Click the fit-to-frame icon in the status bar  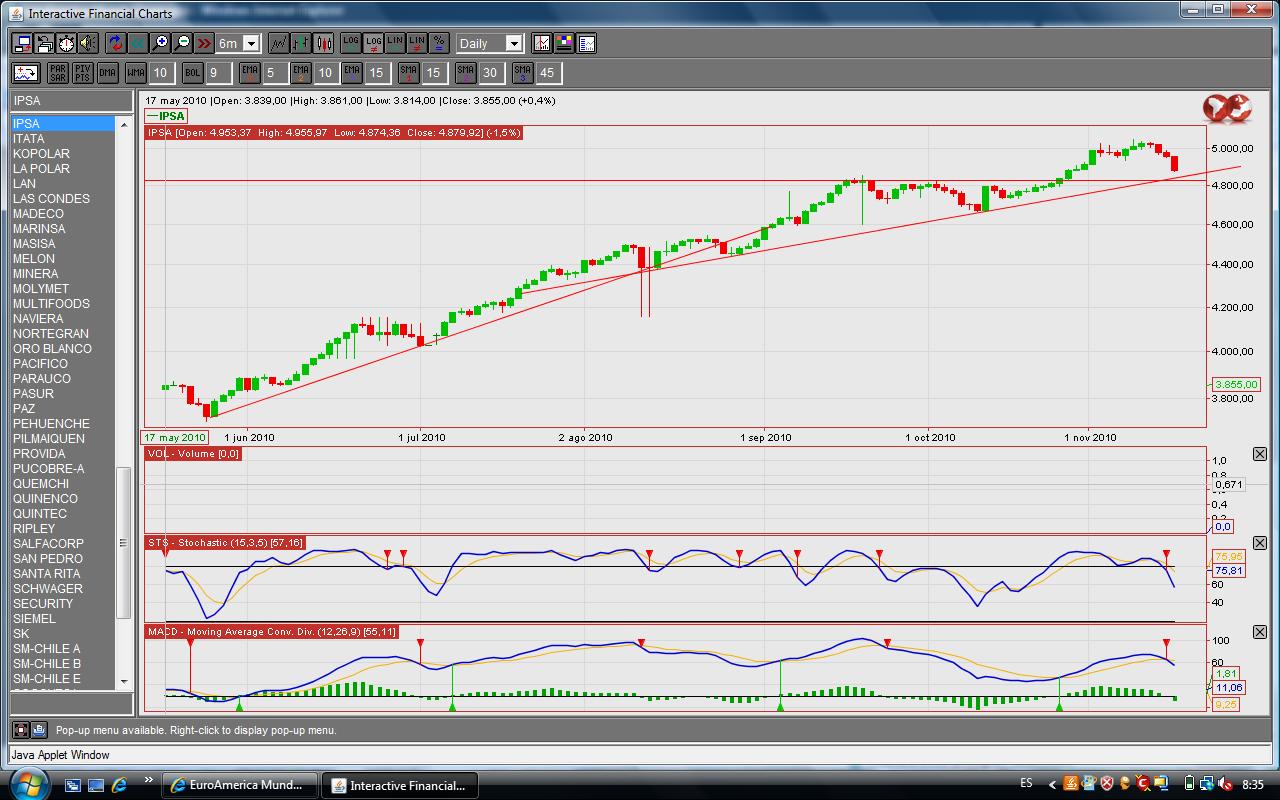(x=20, y=730)
